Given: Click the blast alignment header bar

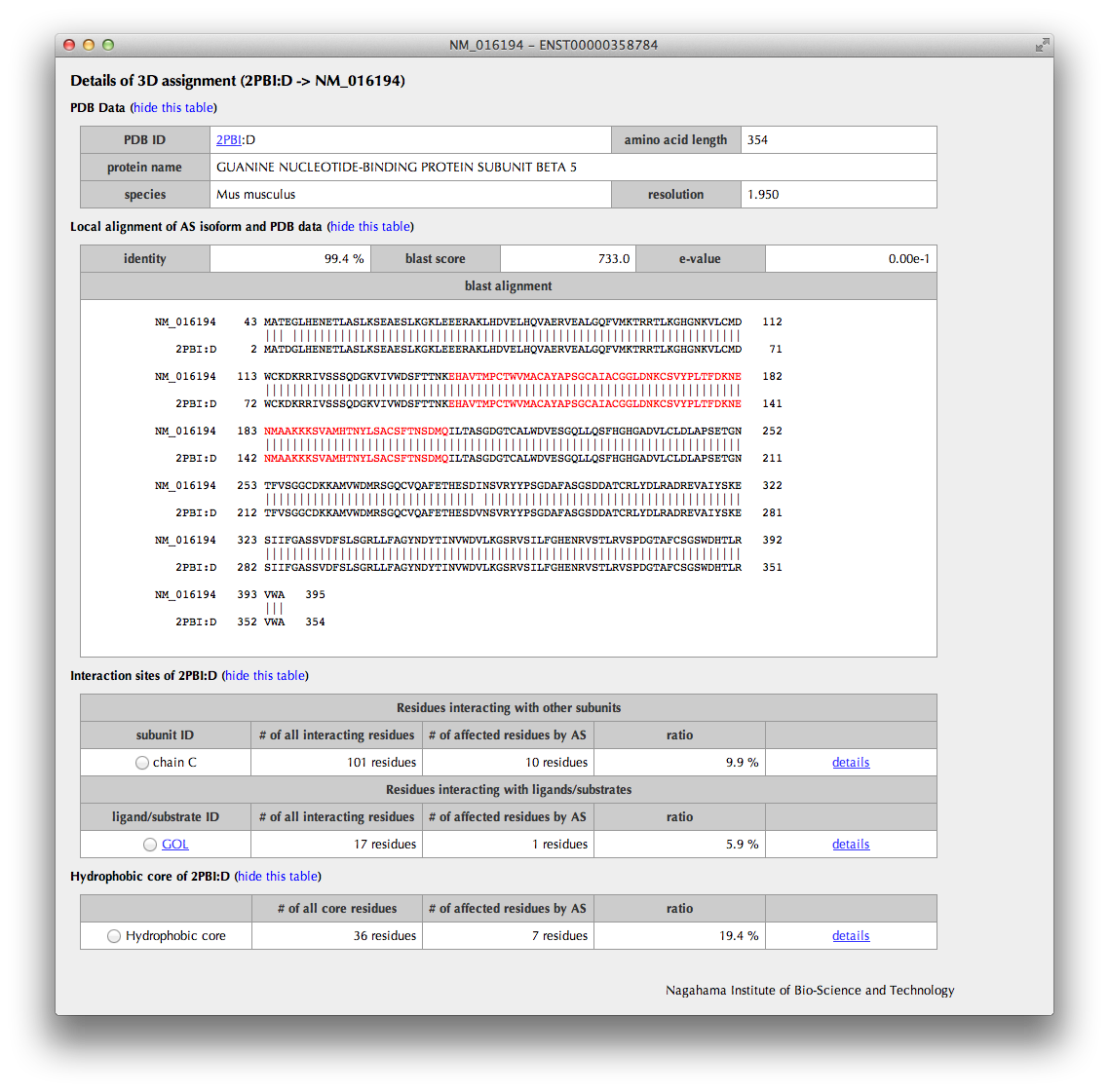Looking at the screenshot, I should [x=508, y=286].
